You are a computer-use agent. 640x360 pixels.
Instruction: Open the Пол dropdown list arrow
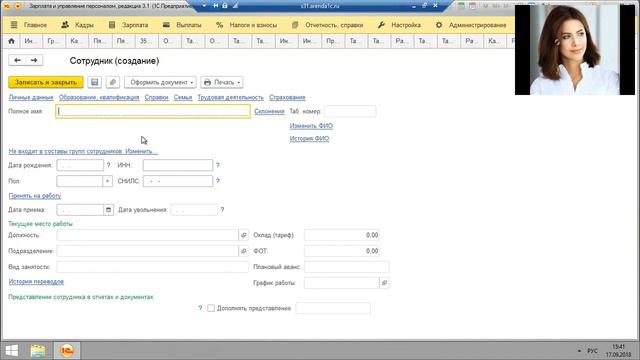pyautogui.click(x=107, y=181)
